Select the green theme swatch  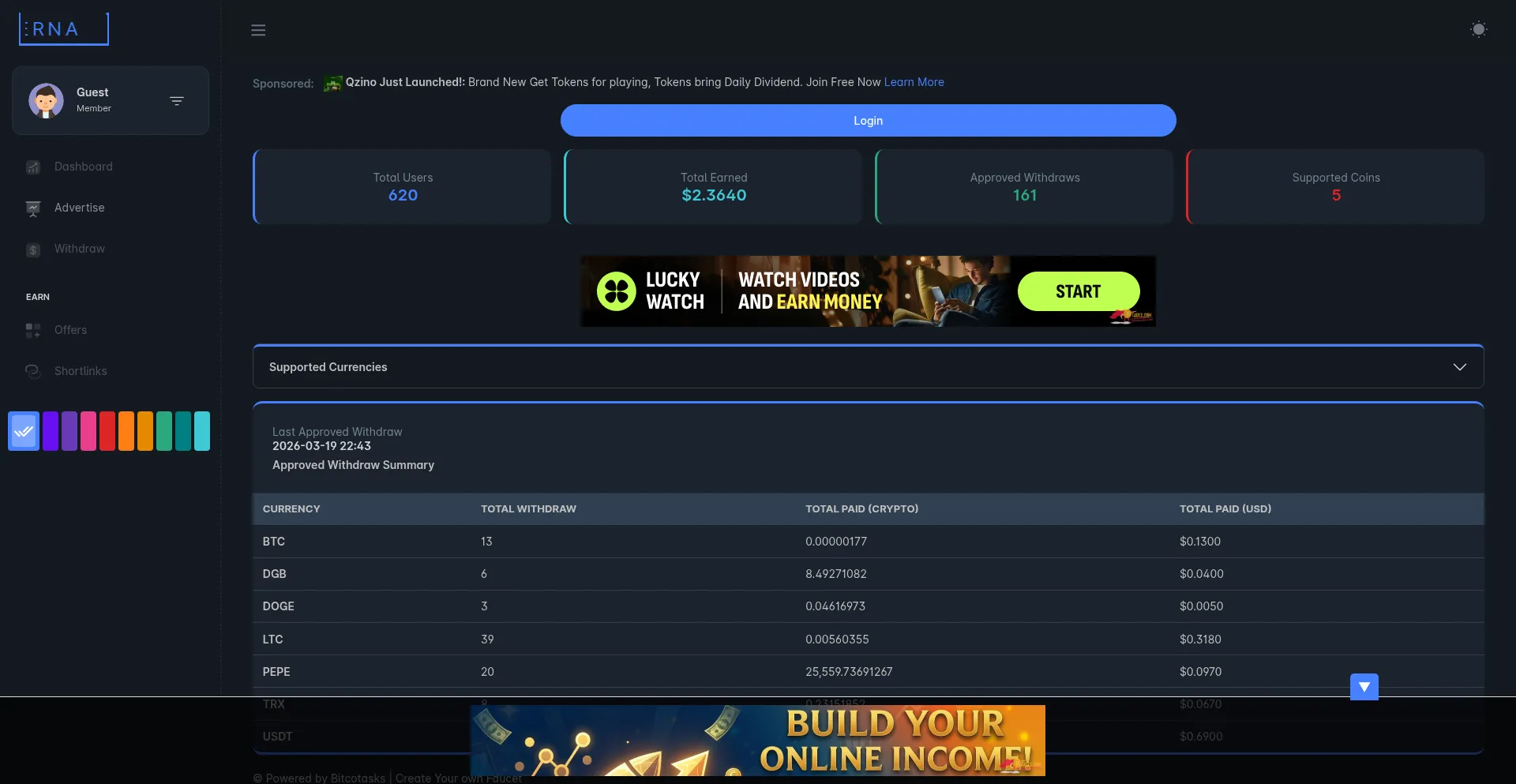tap(164, 431)
